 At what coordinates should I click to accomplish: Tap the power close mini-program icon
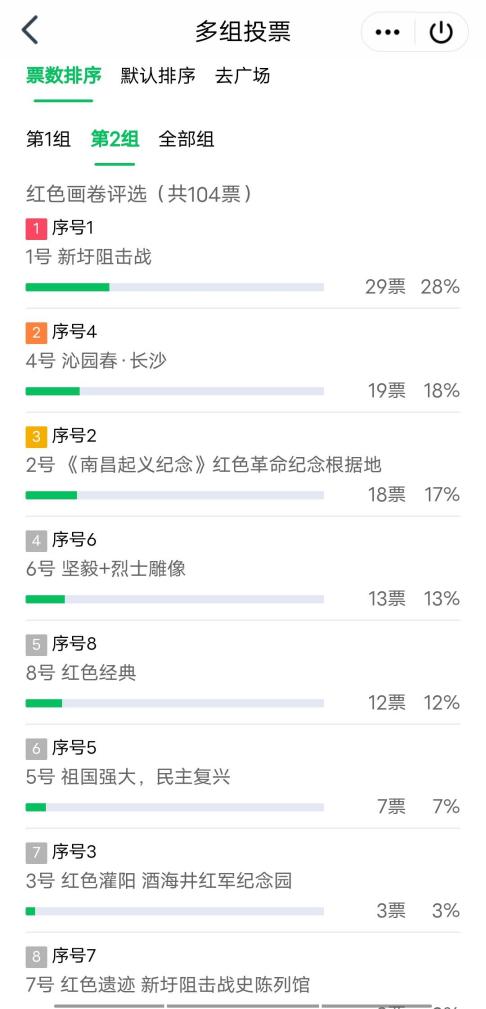(x=441, y=32)
